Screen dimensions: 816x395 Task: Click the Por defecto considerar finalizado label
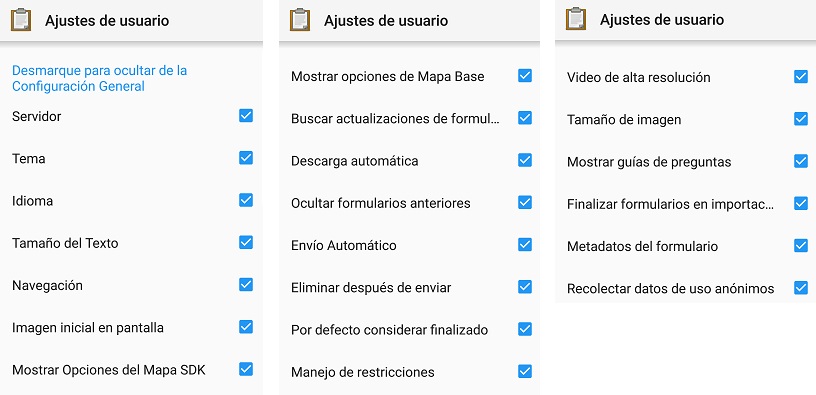click(389, 330)
